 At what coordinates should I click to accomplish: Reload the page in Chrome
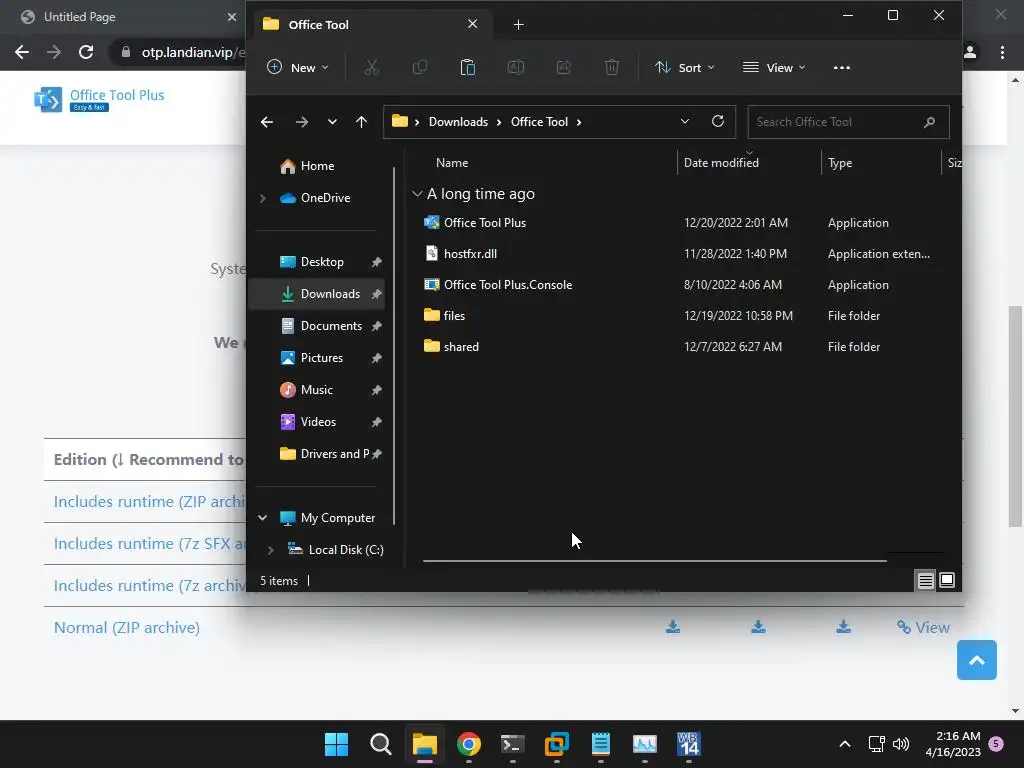86,52
